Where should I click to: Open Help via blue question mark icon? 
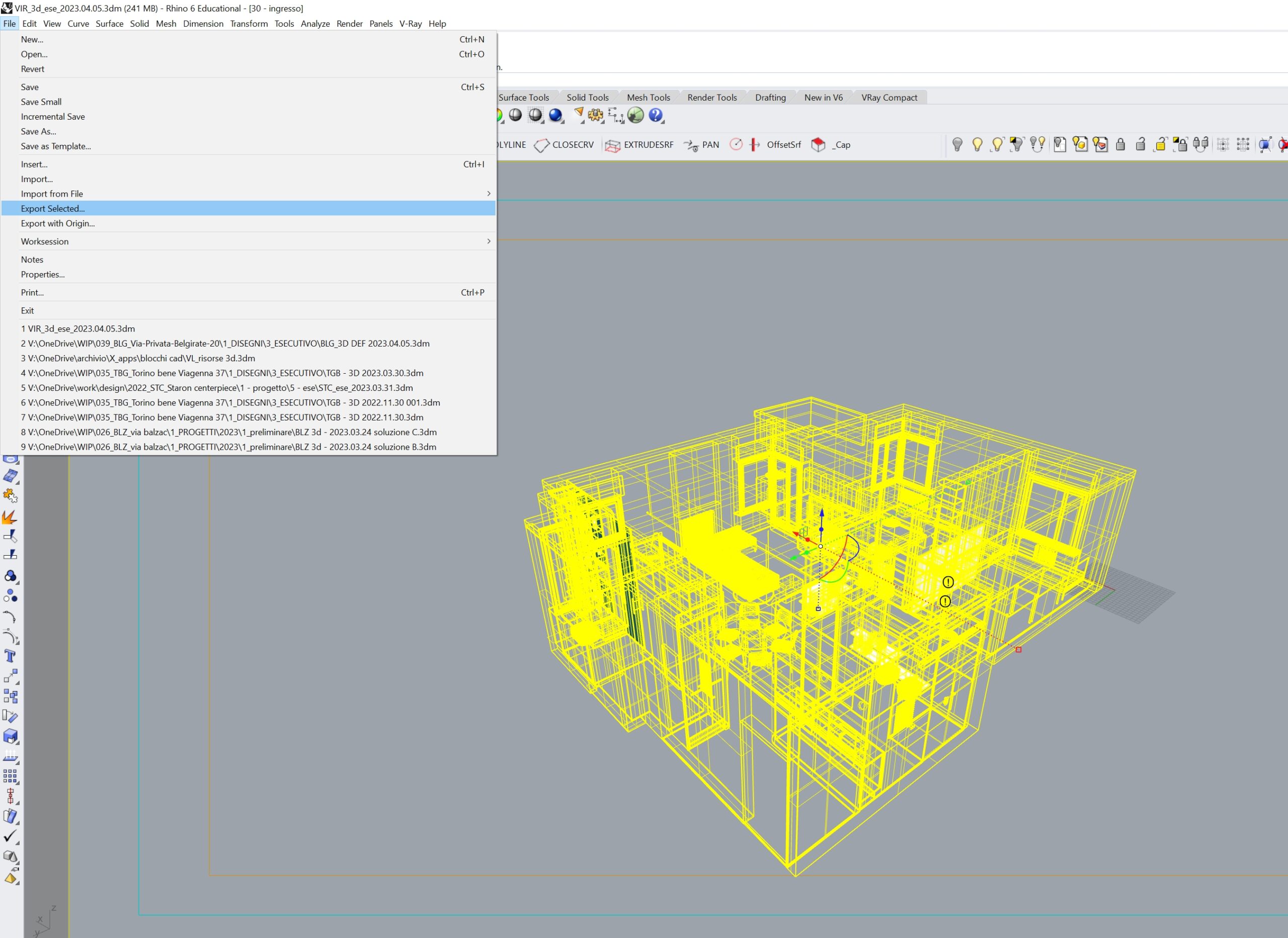[x=656, y=115]
